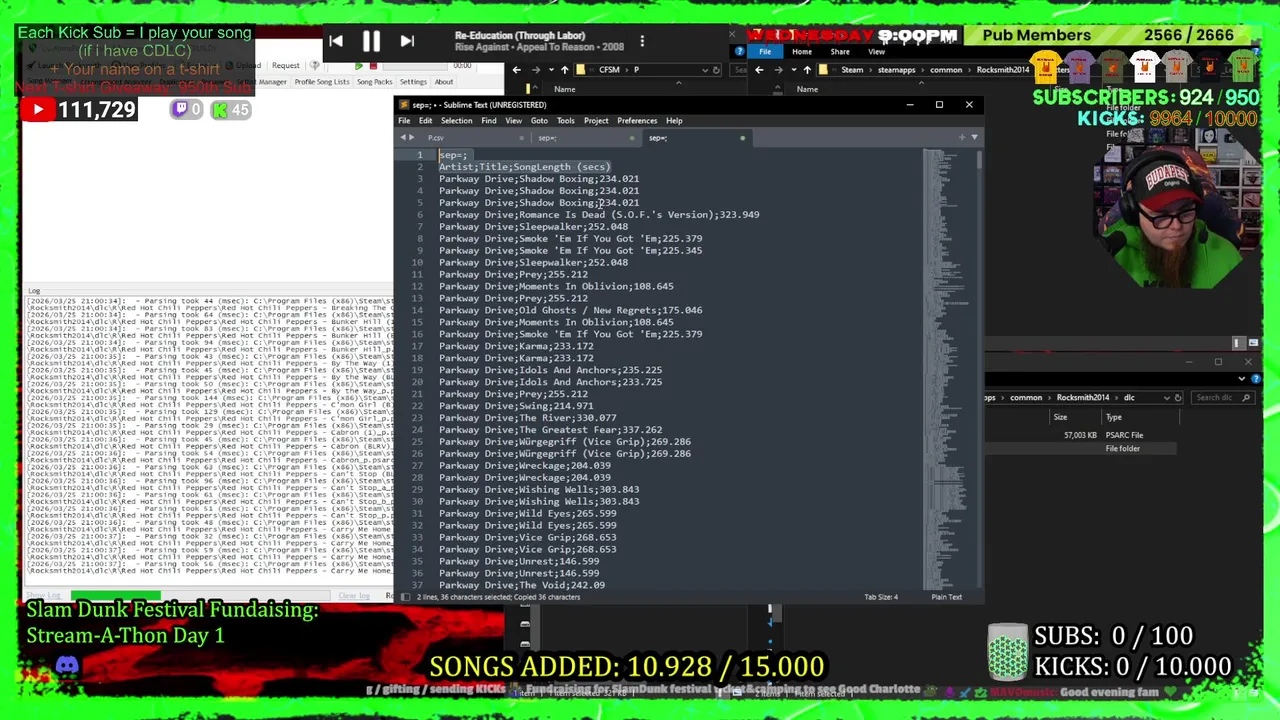Open Sublime Text View menu
This screenshot has width=1280, height=720.
513,121
